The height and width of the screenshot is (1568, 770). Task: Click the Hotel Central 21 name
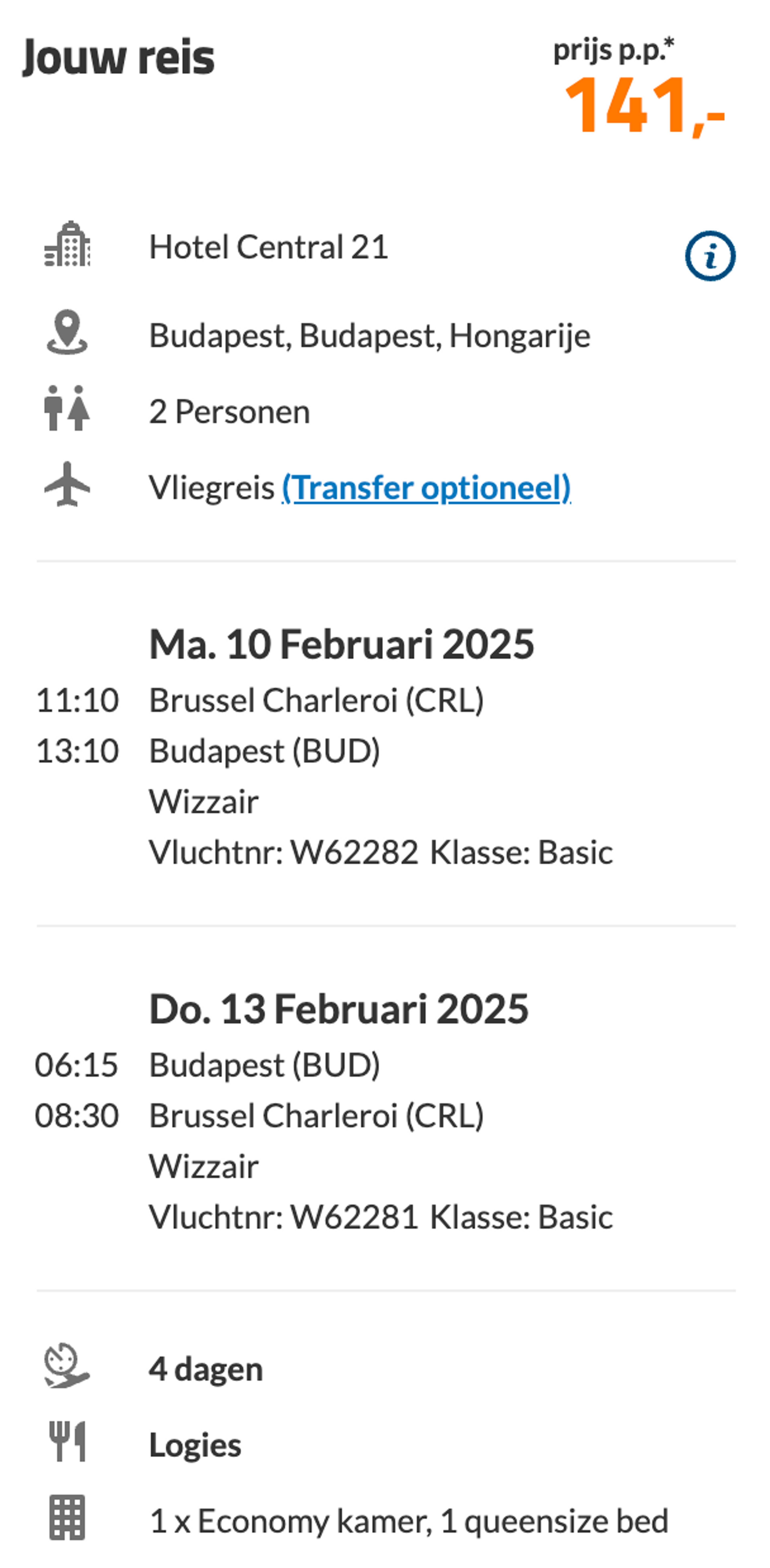[x=268, y=247]
